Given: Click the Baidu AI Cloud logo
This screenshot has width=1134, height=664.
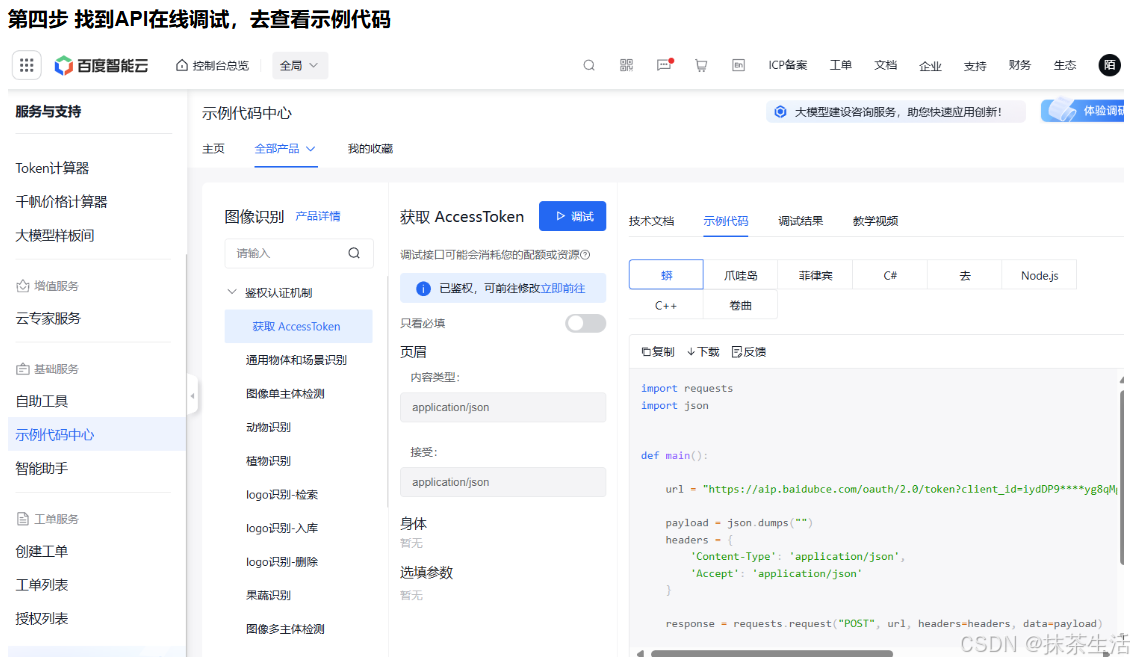Looking at the screenshot, I should coord(101,66).
